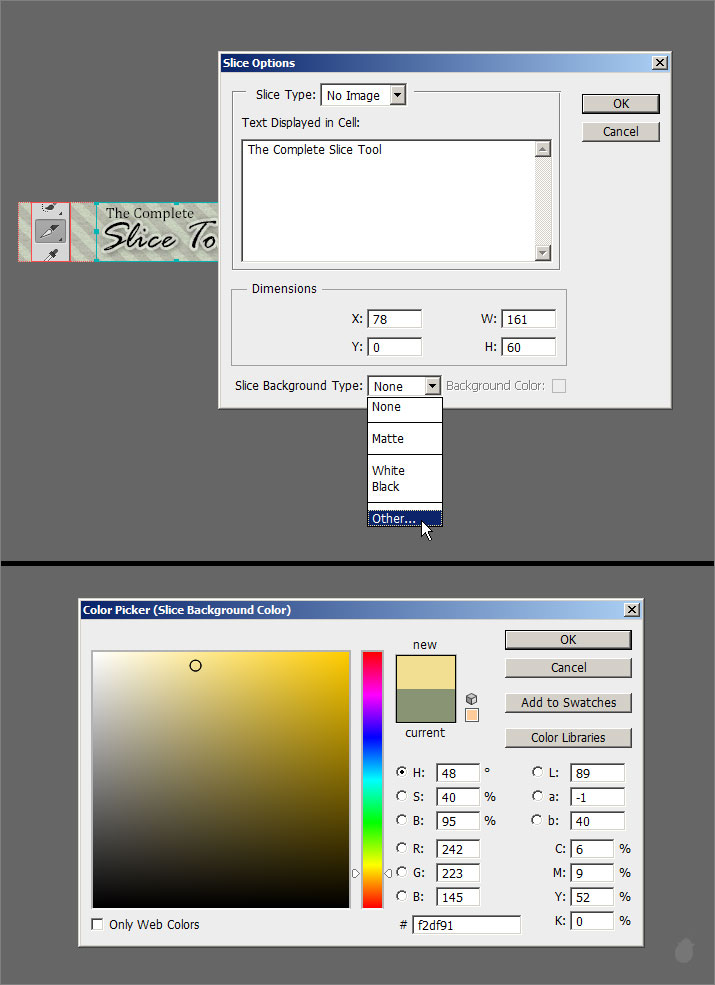This screenshot has height=985, width=715.
Task: Click Add to Swatches button
Action: point(568,703)
